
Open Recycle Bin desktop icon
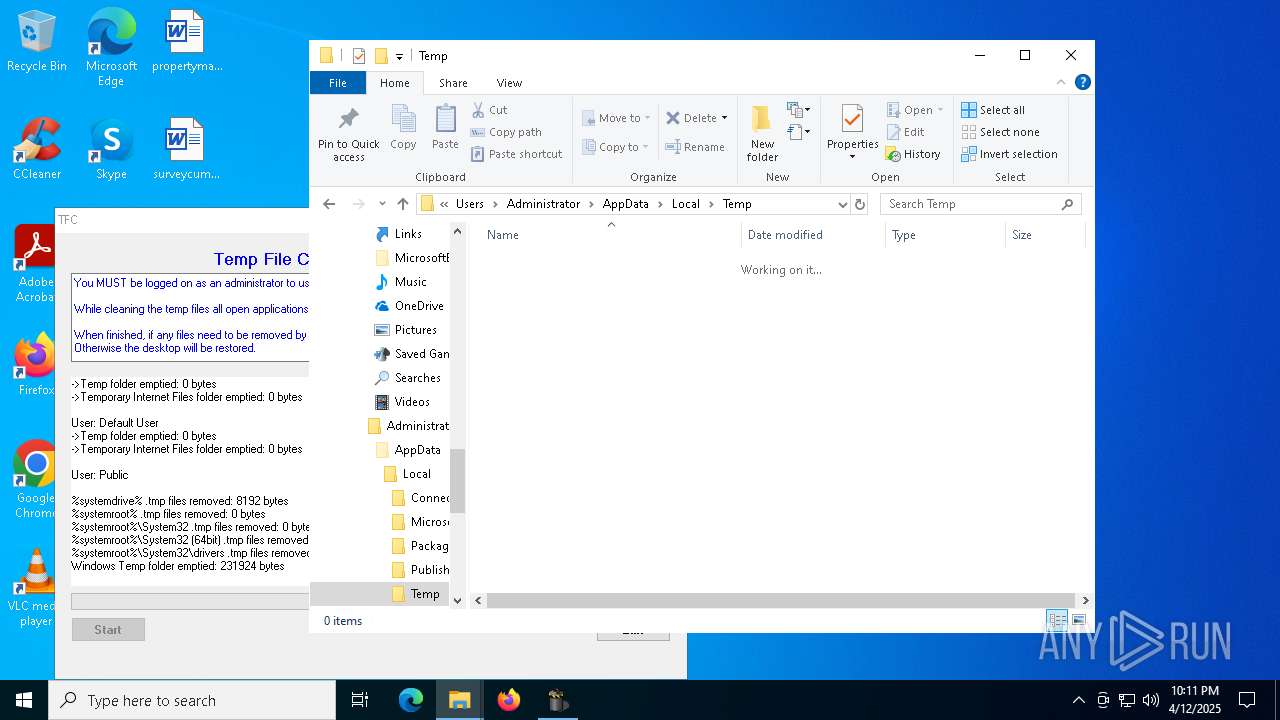37,42
